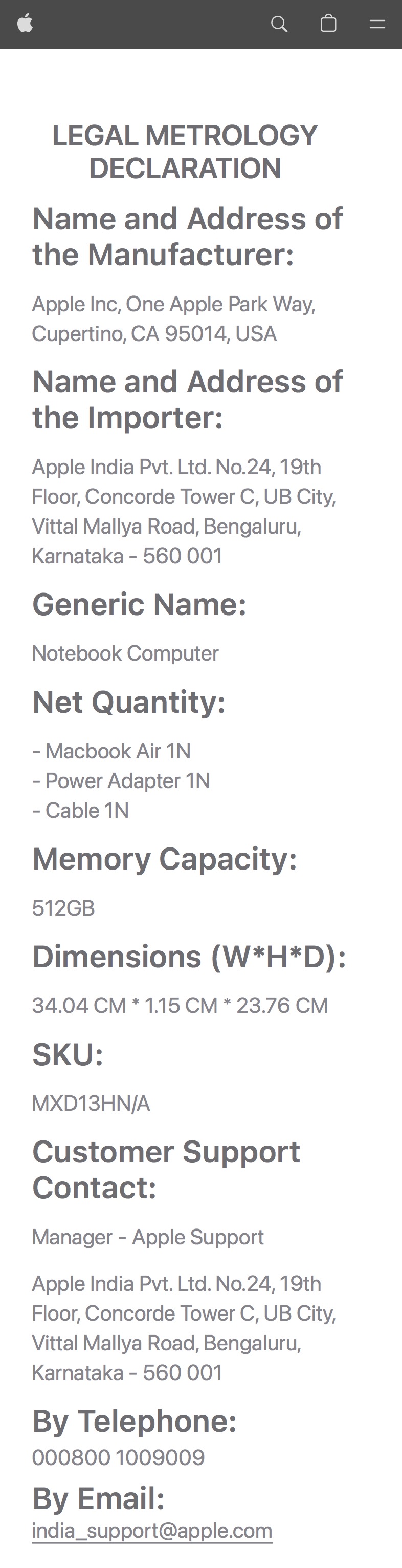Screen dimensions: 402x1568
Task: Select the Customer Support Contact heading
Action: [166, 1170]
